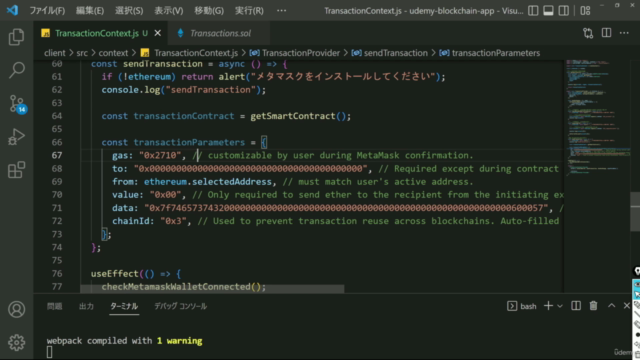
Task: Open the 編集(E) menu
Action: tap(90, 11)
